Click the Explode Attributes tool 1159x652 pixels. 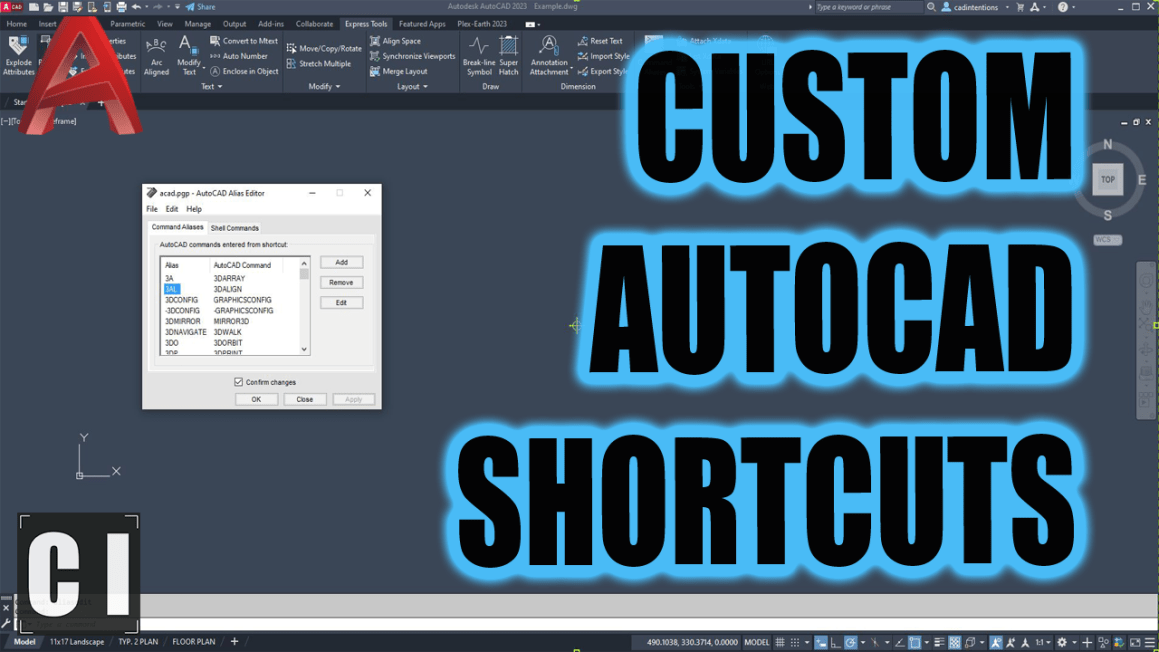click(18, 55)
